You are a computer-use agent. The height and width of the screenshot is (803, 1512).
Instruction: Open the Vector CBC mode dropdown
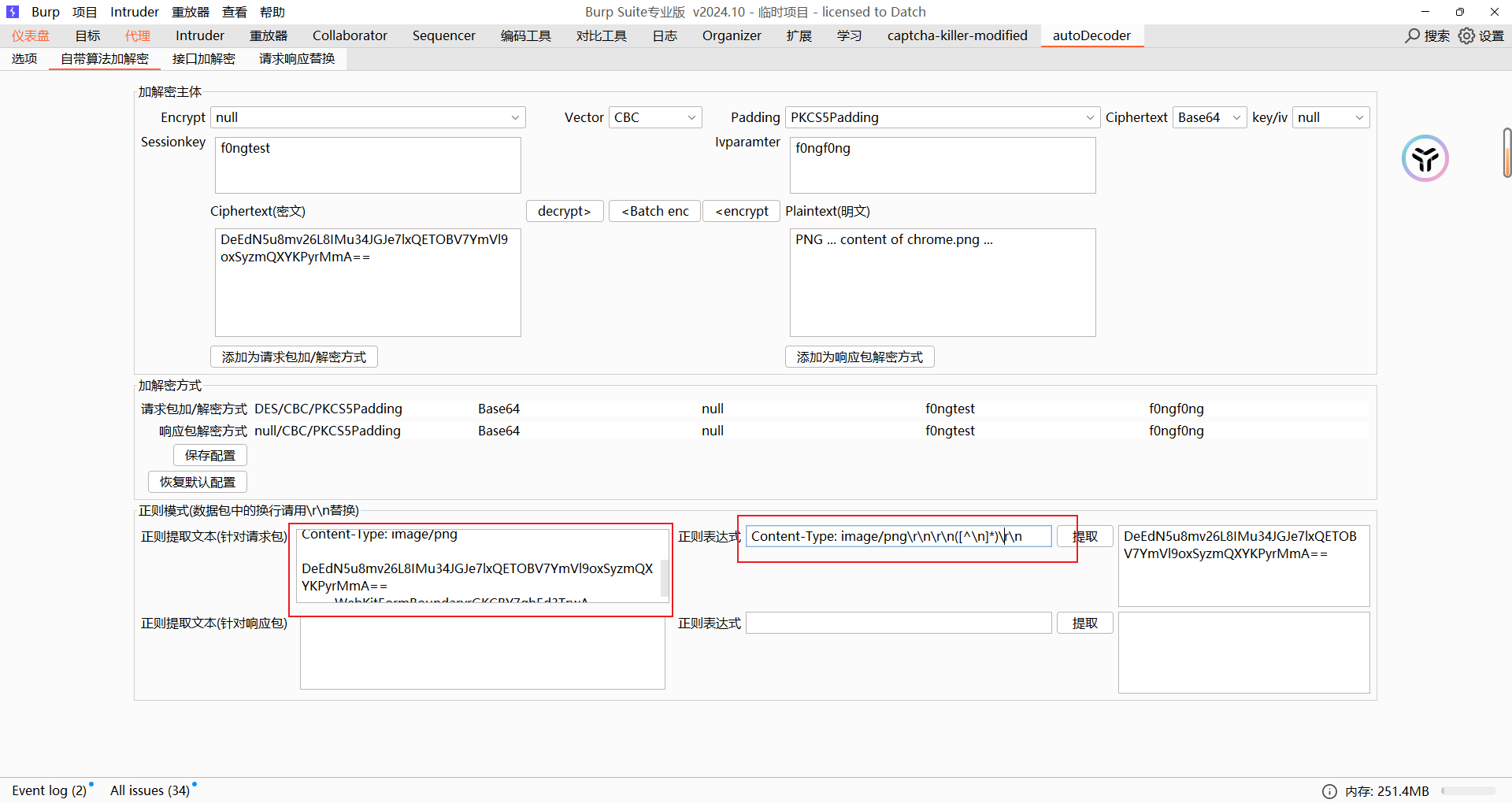coord(655,117)
